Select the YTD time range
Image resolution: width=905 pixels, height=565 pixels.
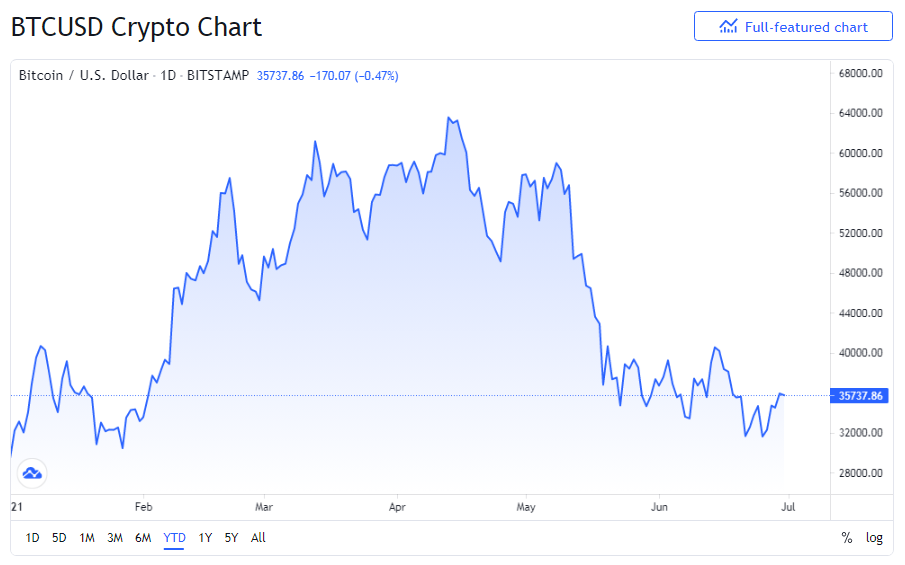174,538
